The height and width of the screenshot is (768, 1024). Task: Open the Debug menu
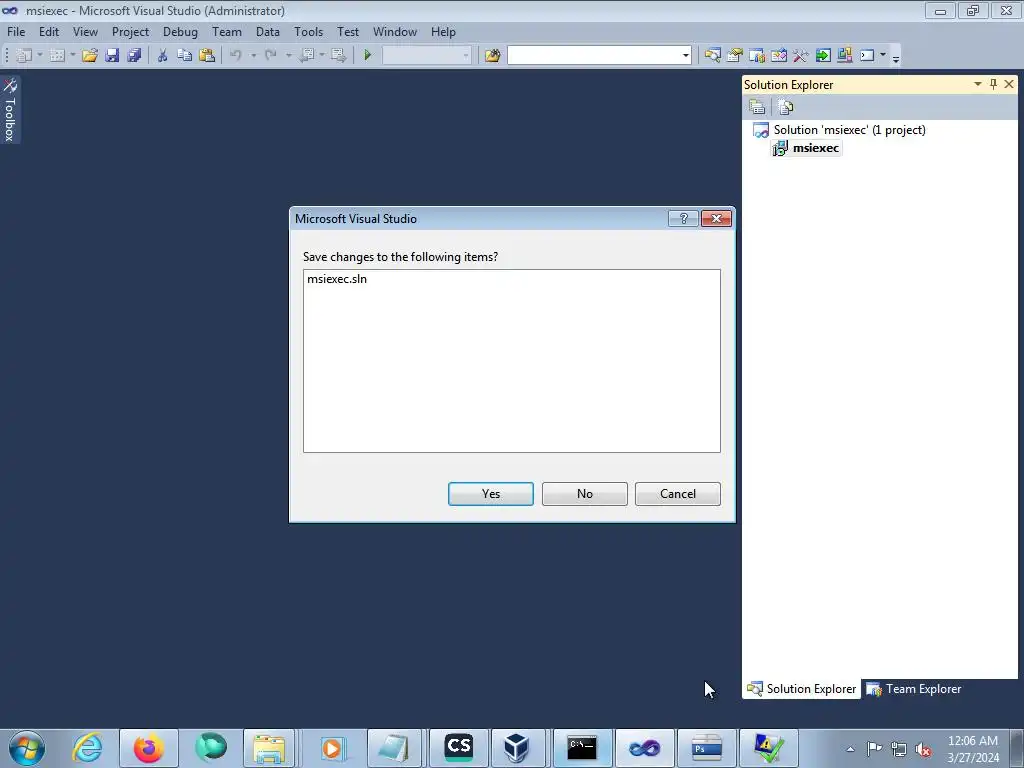point(180,32)
